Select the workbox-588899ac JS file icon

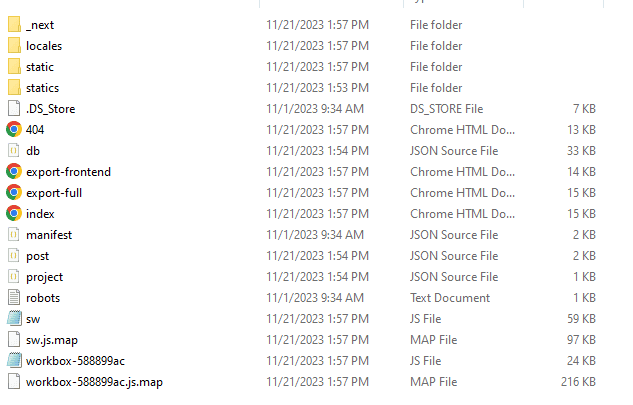14,360
